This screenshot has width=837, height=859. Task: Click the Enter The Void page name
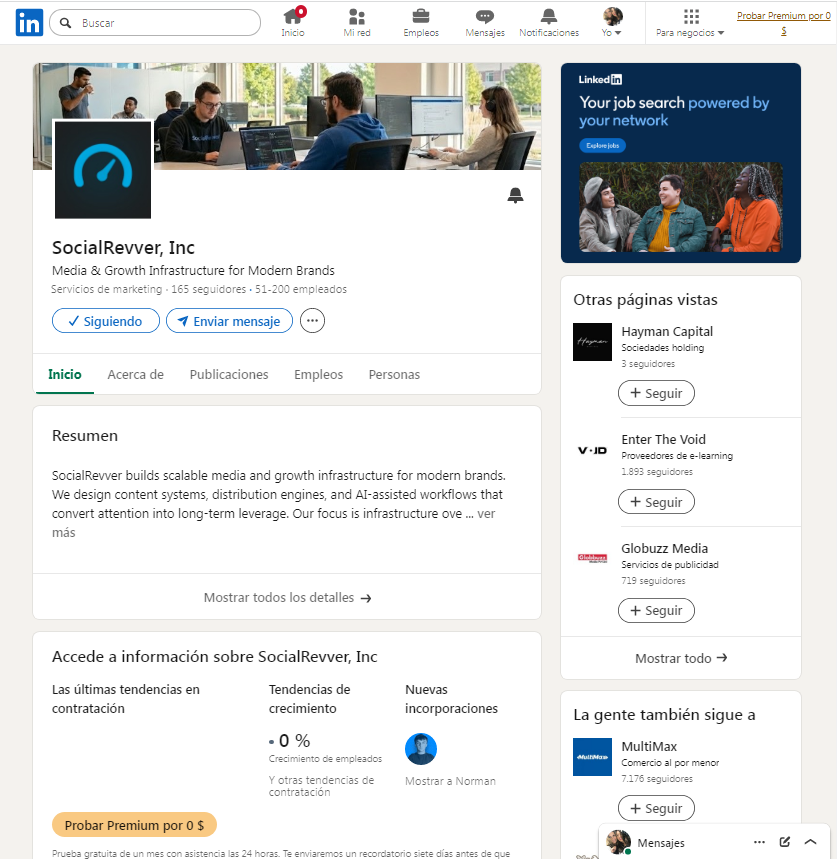pos(663,439)
